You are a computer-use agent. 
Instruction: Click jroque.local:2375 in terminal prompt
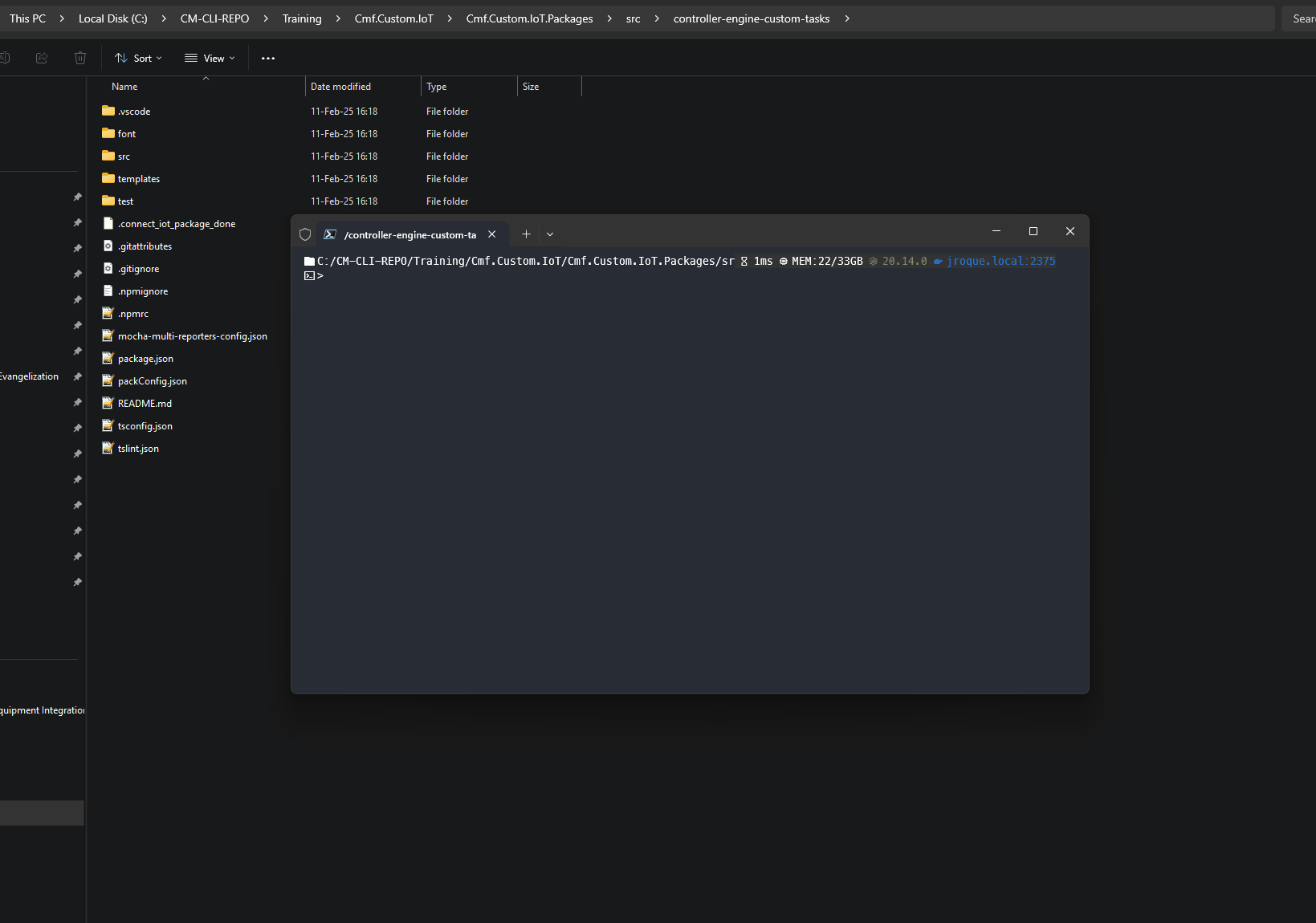[x=1000, y=261]
